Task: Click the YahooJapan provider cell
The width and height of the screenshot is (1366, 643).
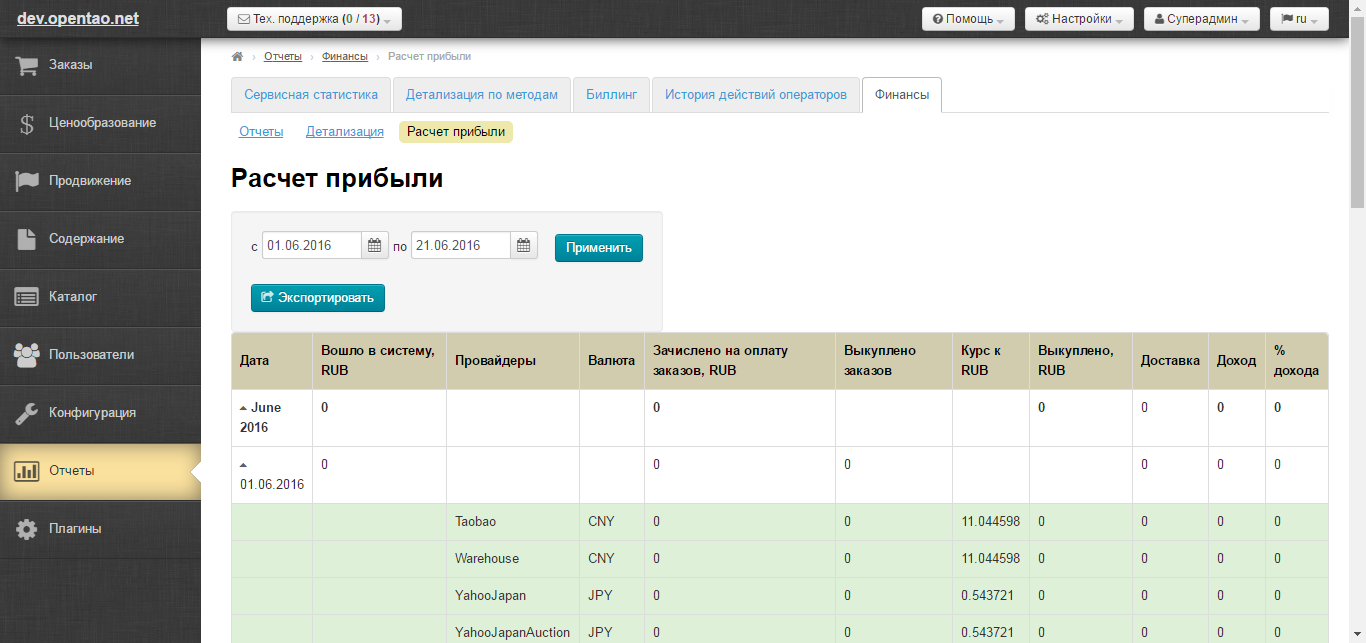Action: [513, 596]
